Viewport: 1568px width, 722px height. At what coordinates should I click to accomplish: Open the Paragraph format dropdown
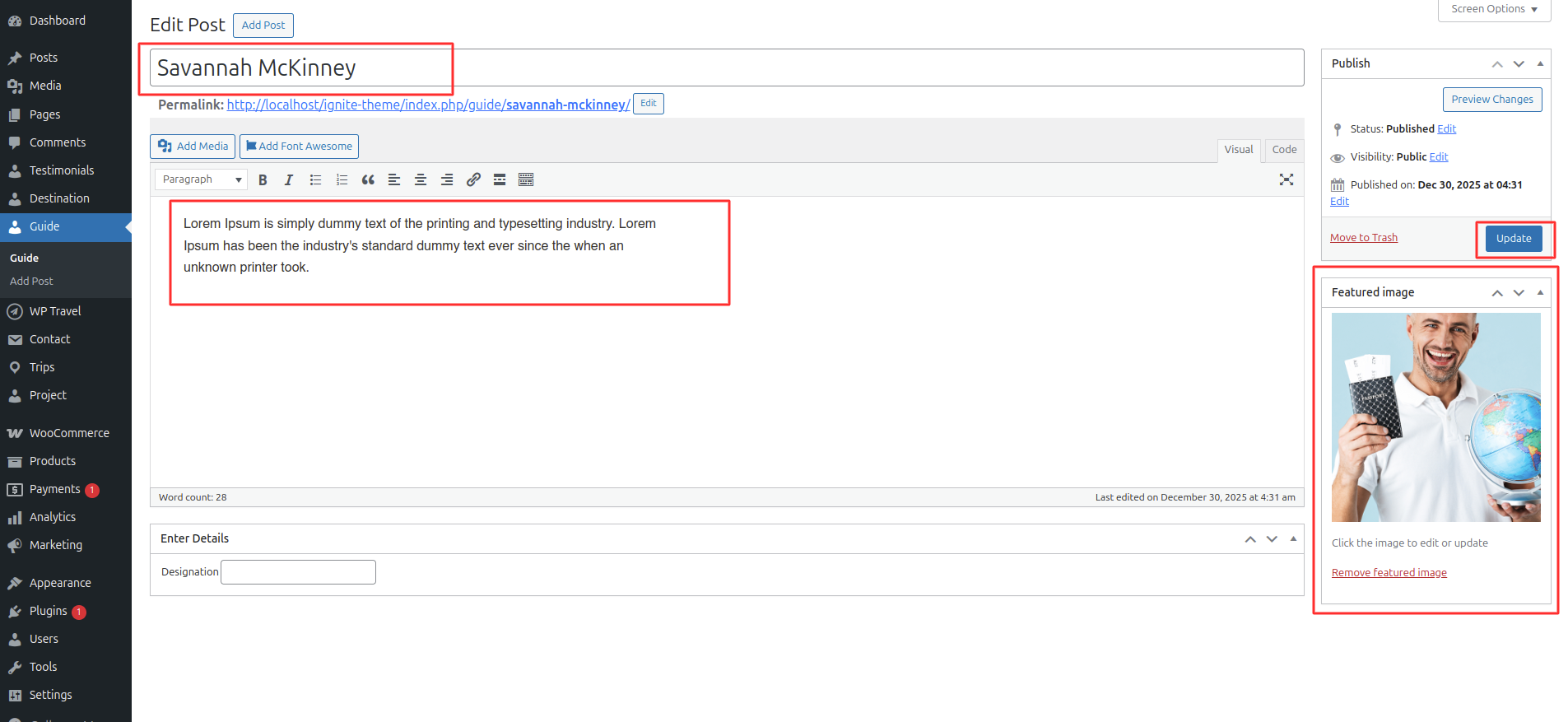(201, 179)
